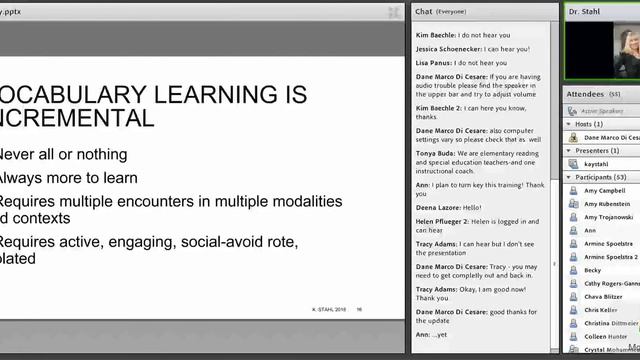Click Ann's '...yet' chat message
The width and height of the screenshot is (640, 360).
tap(431, 334)
